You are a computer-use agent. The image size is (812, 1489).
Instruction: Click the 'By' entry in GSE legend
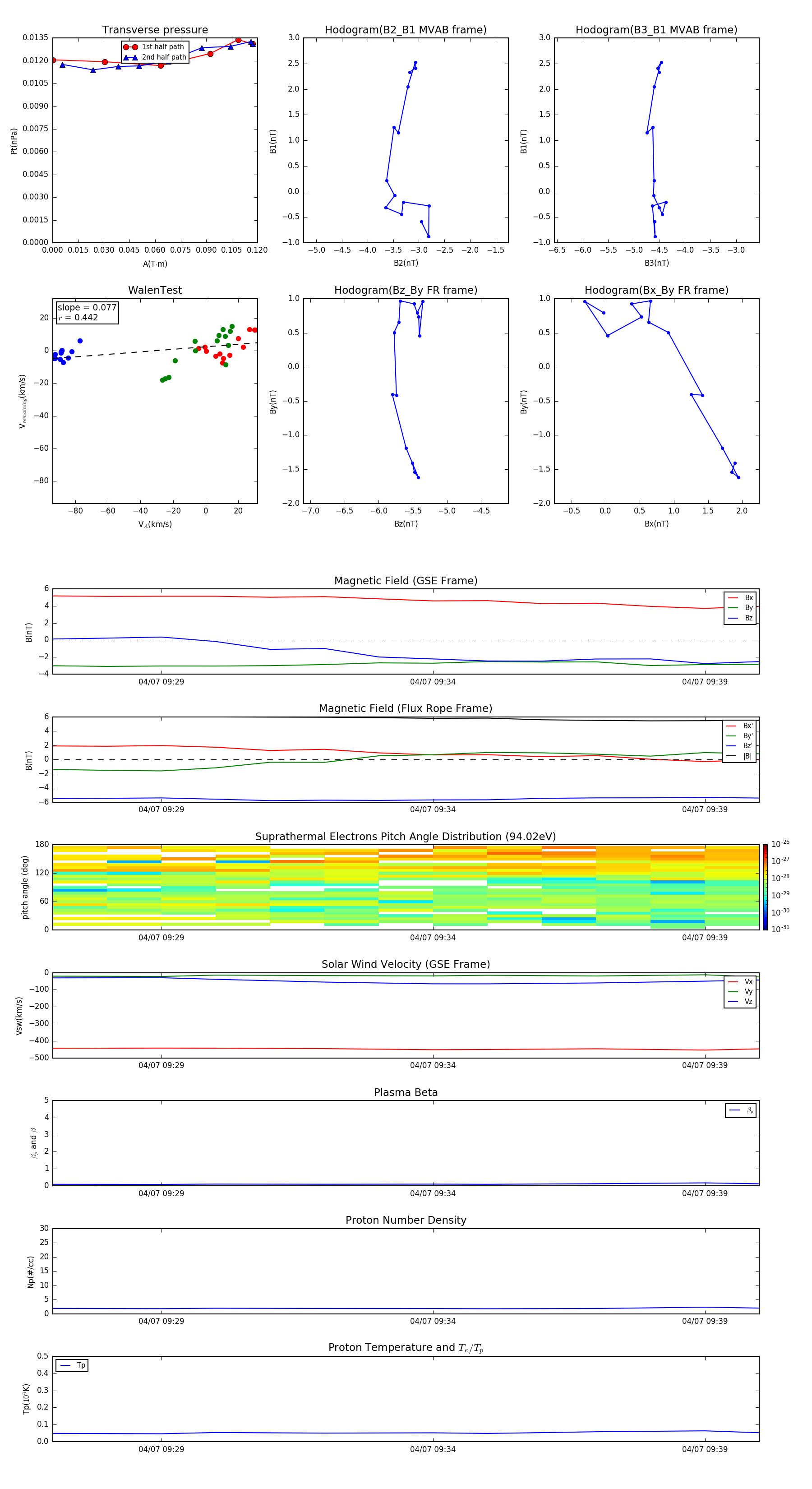(740, 608)
